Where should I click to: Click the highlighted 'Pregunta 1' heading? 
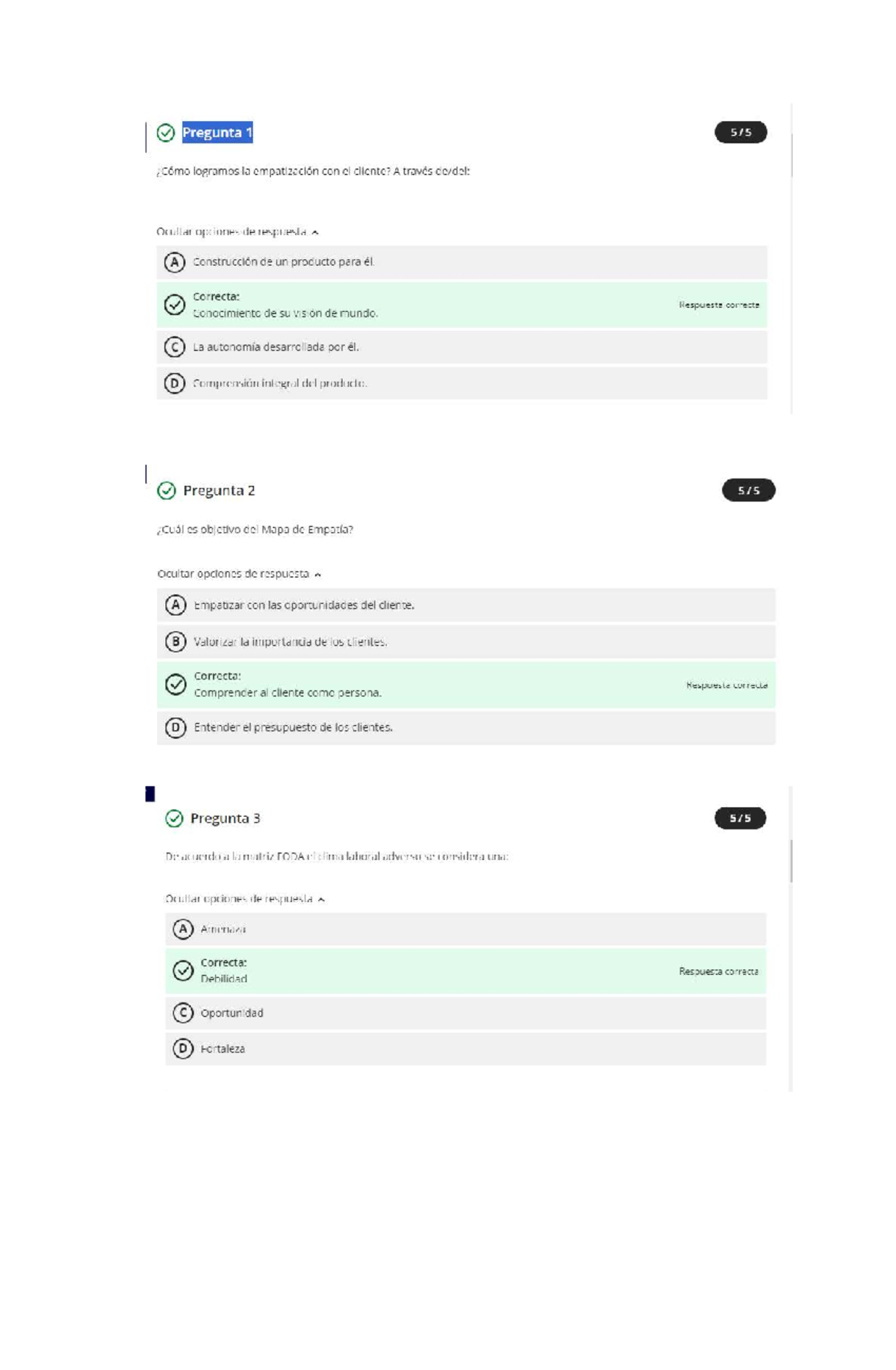coord(217,133)
